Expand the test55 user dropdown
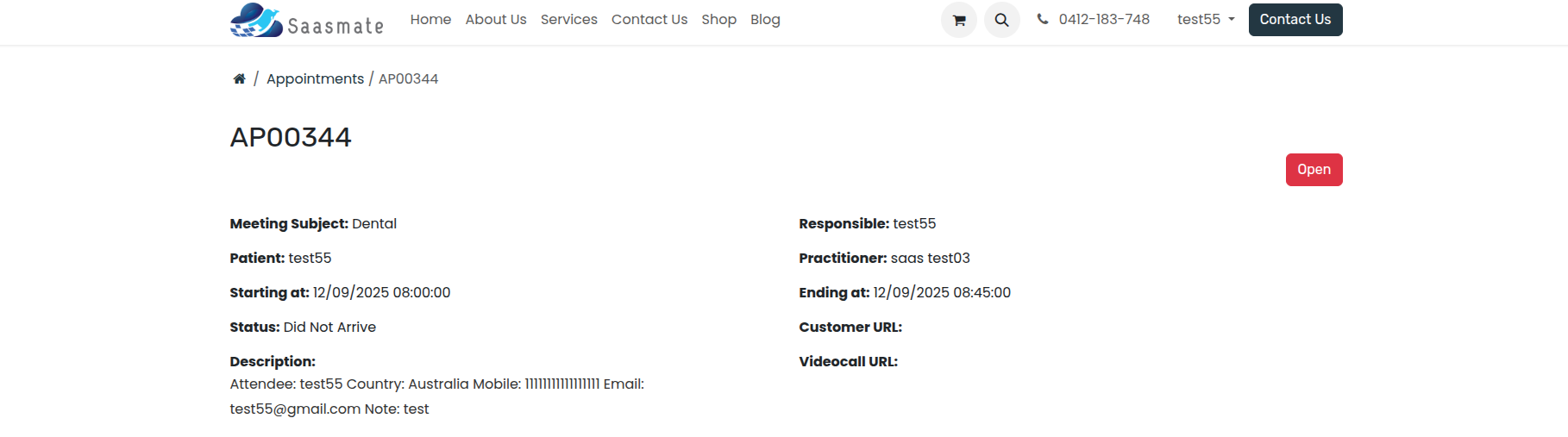 click(x=1206, y=19)
